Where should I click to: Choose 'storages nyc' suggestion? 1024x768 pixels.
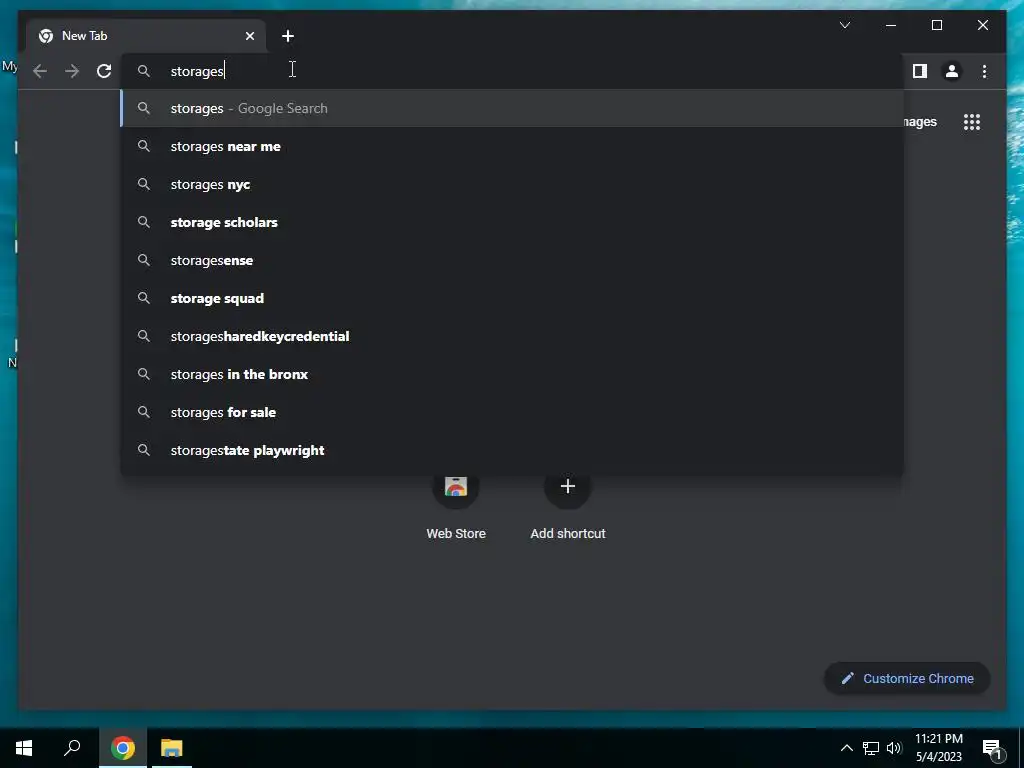pos(512,184)
